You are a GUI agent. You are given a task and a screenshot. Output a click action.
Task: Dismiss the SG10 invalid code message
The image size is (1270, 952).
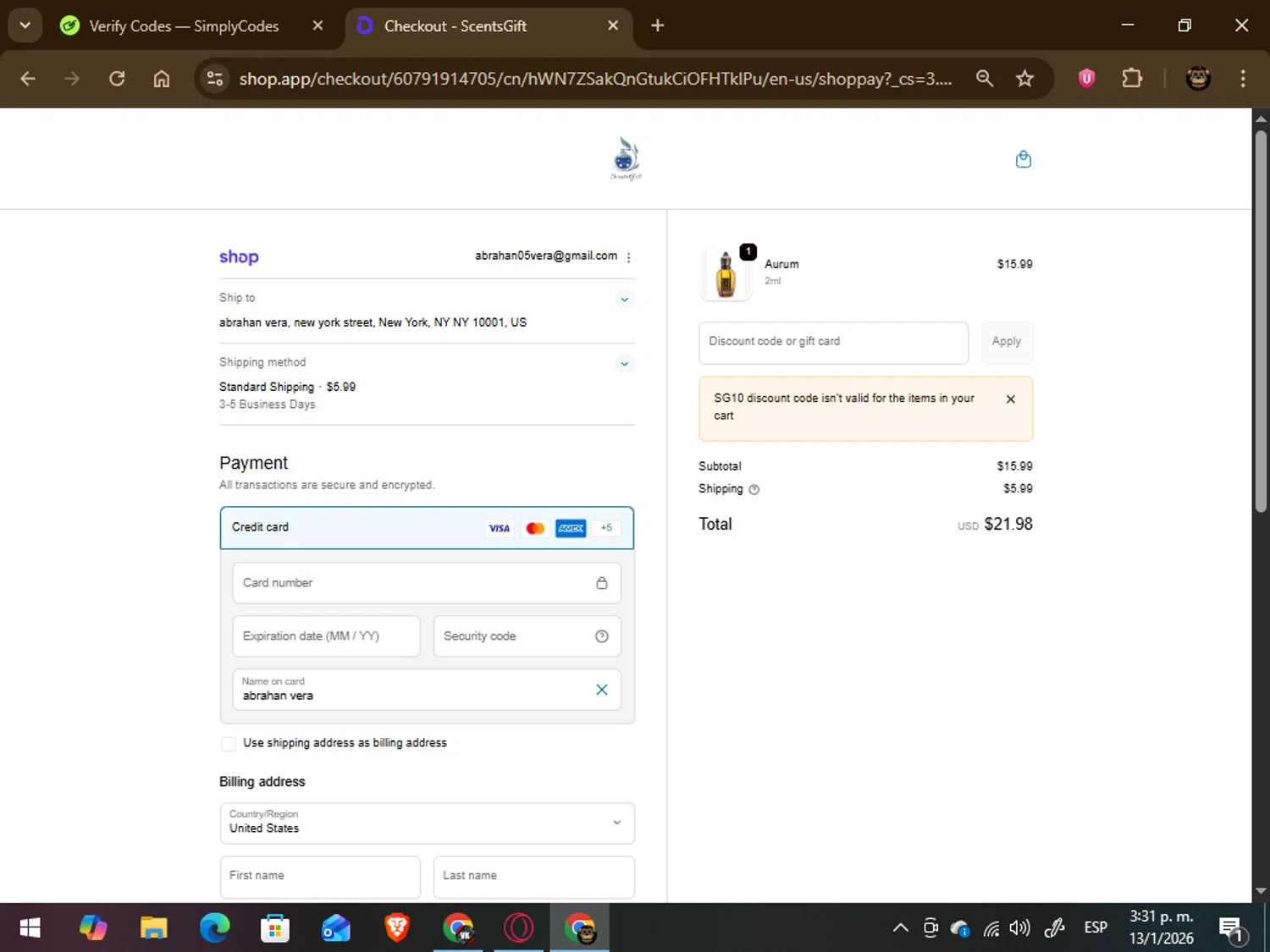(x=1010, y=399)
